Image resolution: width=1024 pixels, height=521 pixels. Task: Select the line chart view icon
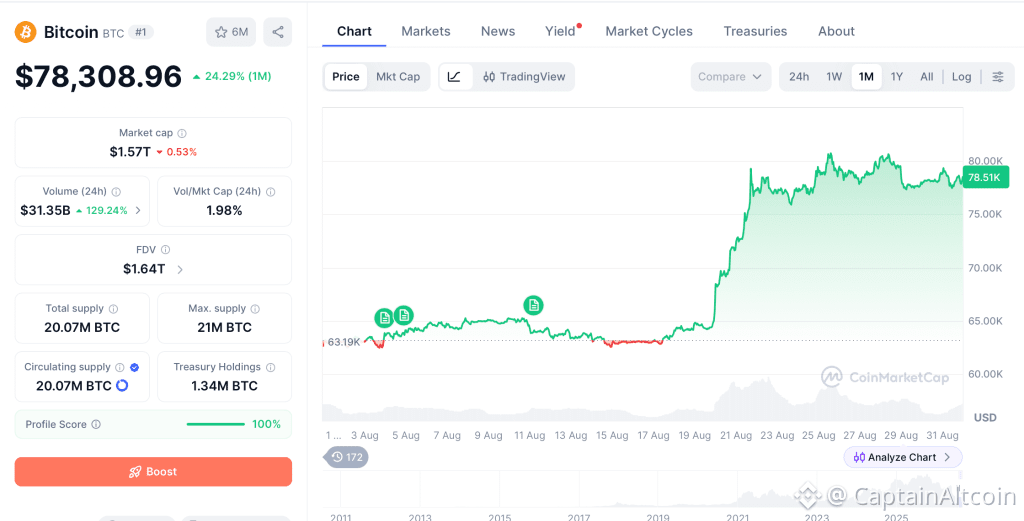(x=455, y=76)
